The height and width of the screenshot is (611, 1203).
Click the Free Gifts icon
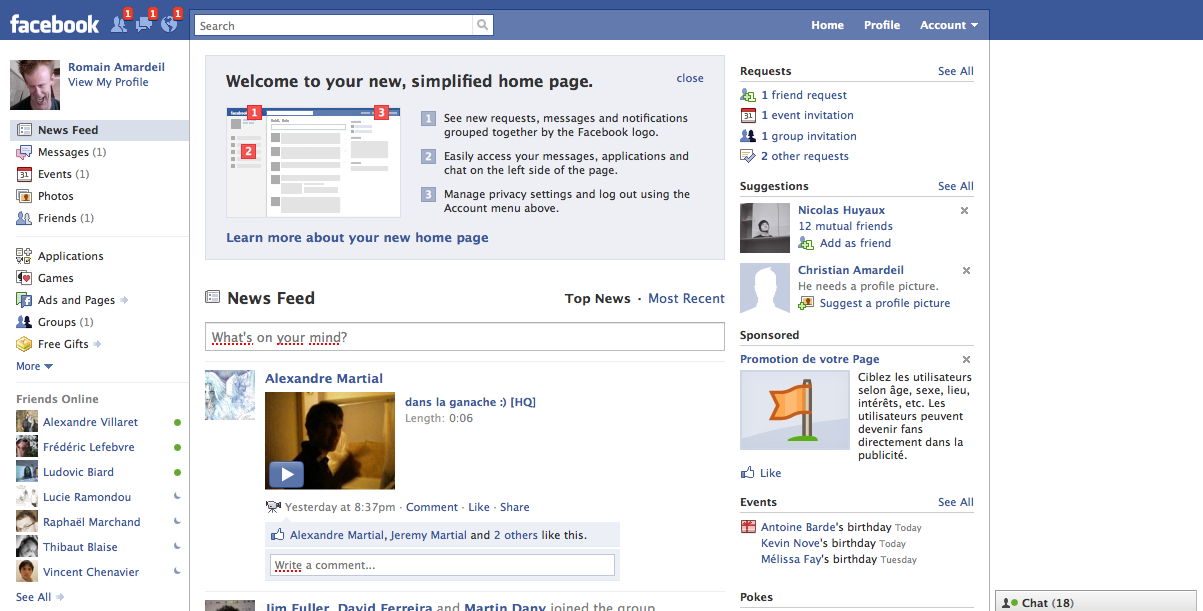point(24,344)
